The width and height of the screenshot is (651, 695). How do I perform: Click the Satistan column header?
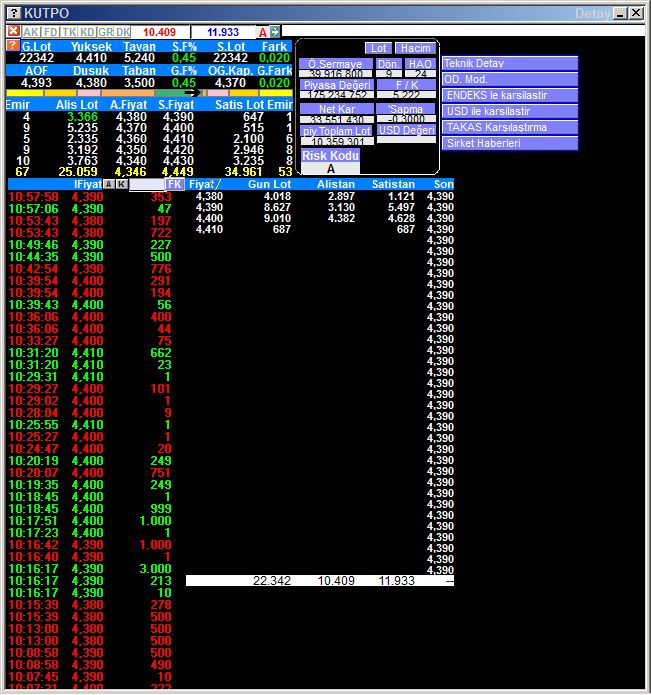(x=393, y=184)
